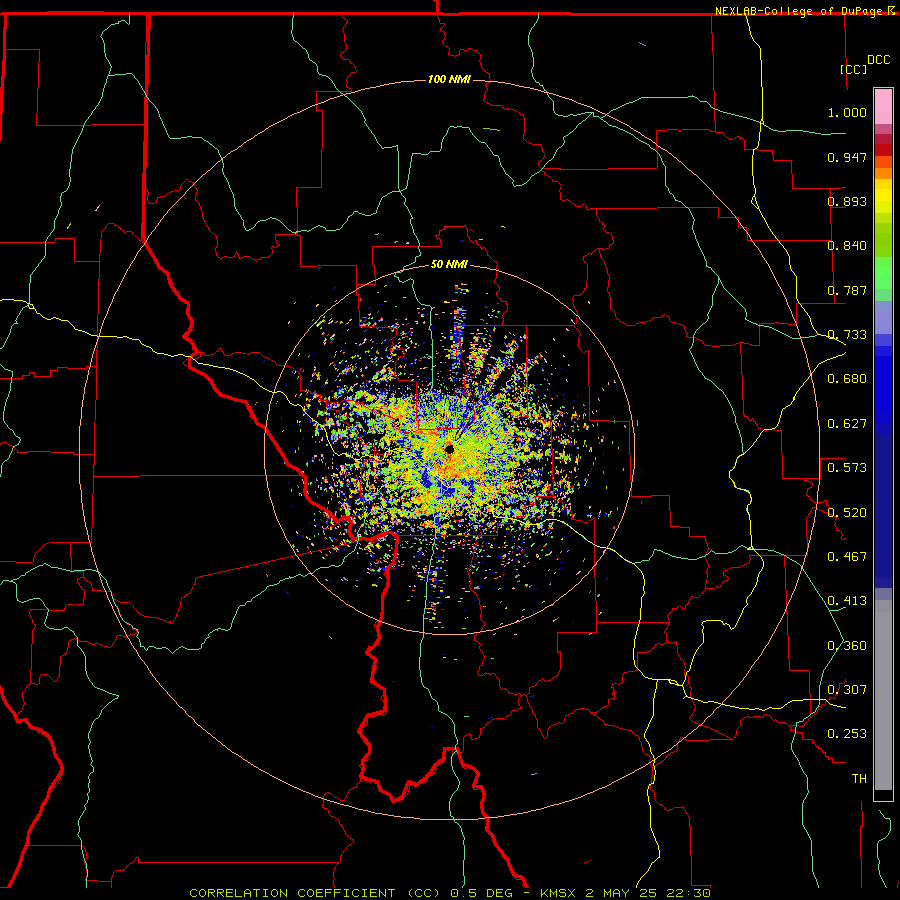This screenshot has width=900, height=900.
Task: Pick the pink top segment of color bar
Action: pyautogui.click(x=883, y=106)
